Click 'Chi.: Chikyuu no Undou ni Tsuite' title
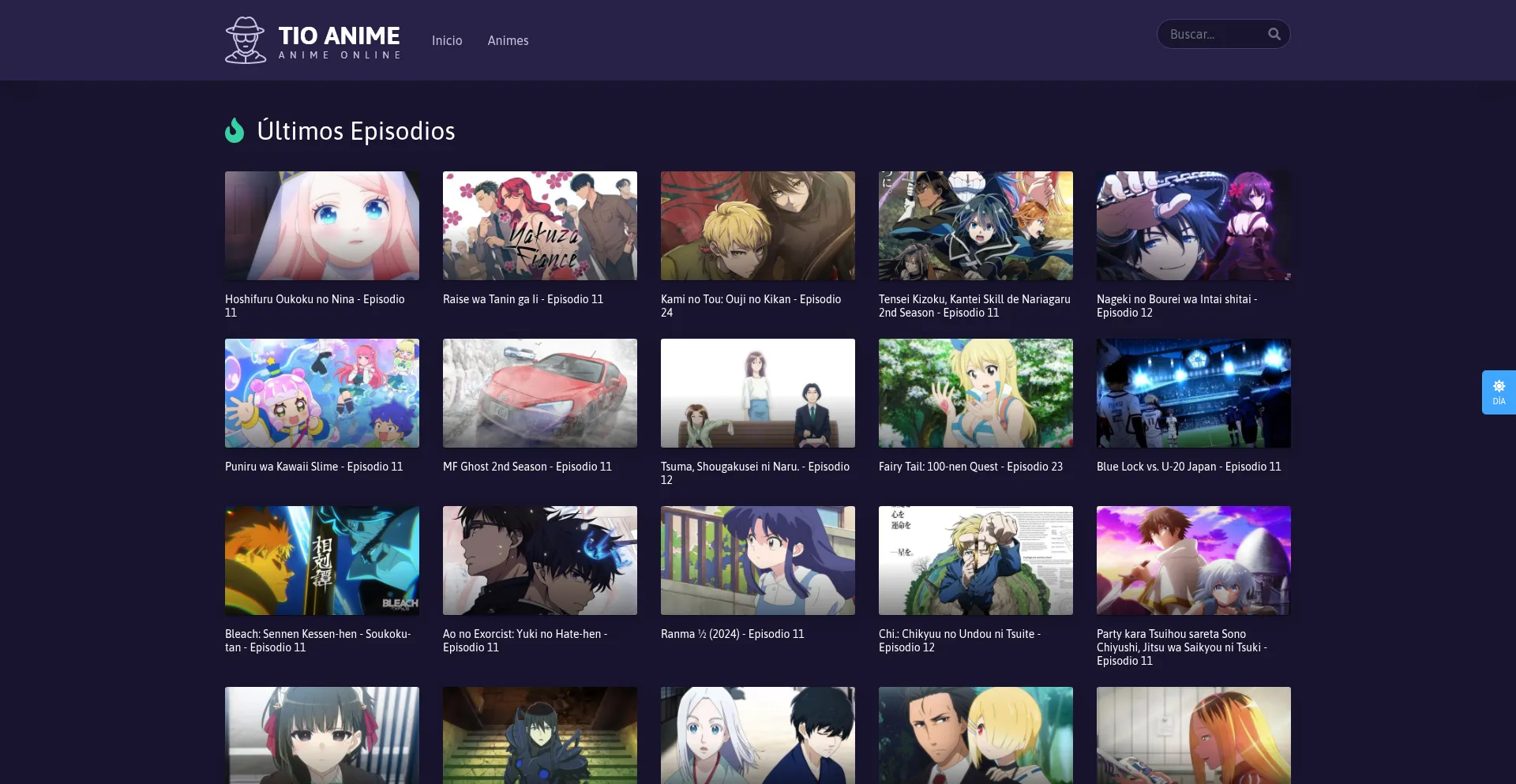 959,640
